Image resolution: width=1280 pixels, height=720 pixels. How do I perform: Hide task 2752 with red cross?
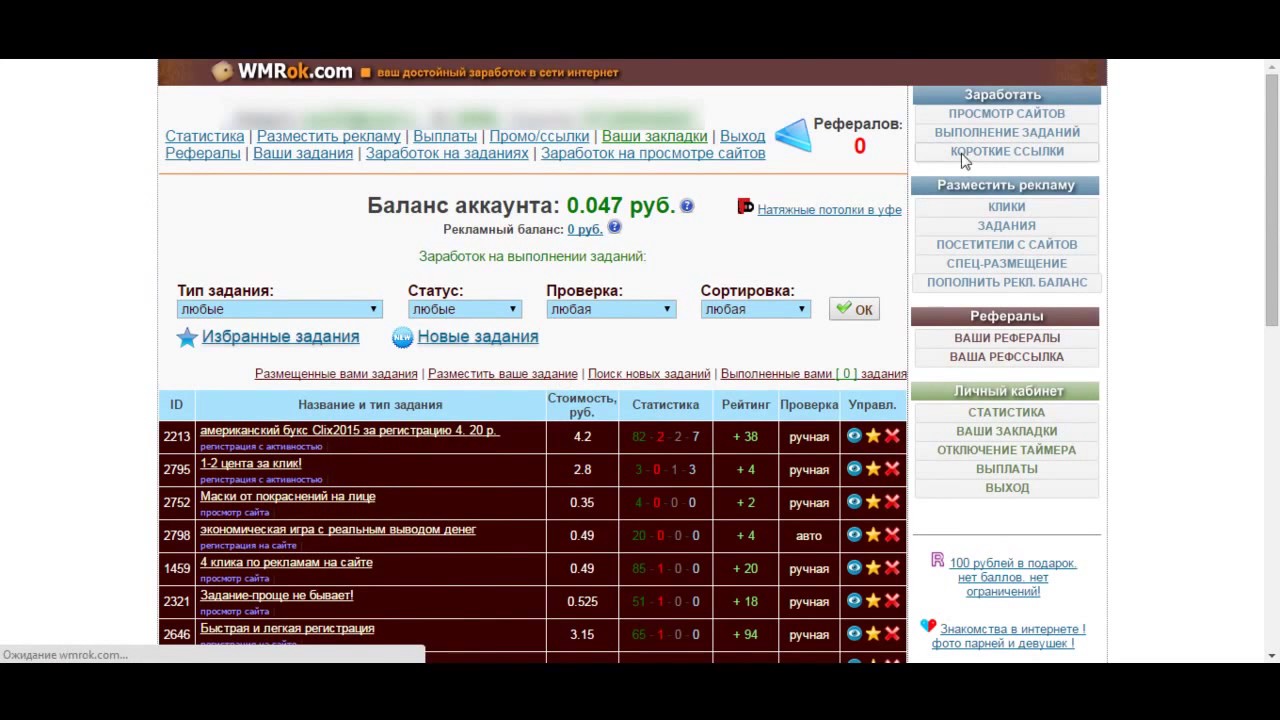click(892, 502)
